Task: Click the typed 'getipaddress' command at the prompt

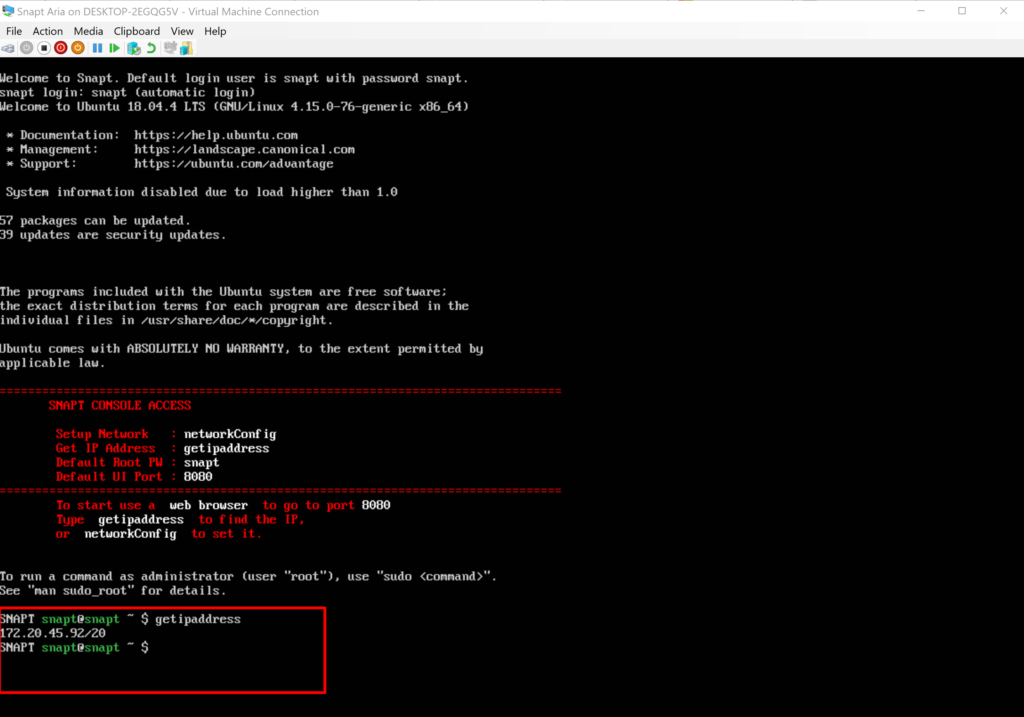Action: 198,619
